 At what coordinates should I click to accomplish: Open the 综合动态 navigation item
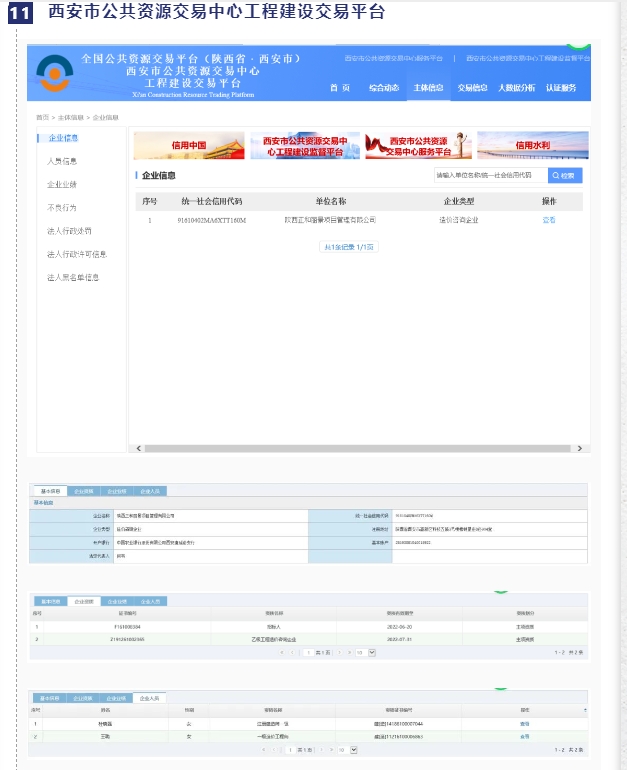[x=384, y=88]
